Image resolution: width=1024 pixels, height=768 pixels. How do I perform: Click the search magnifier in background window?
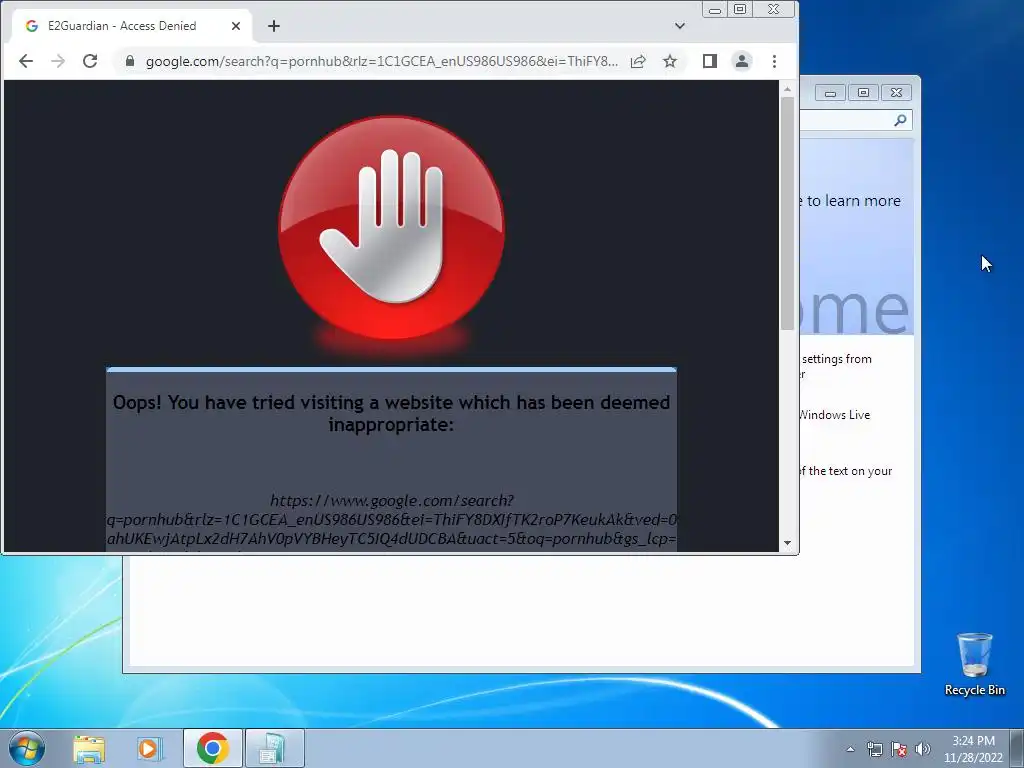tap(901, 120)
